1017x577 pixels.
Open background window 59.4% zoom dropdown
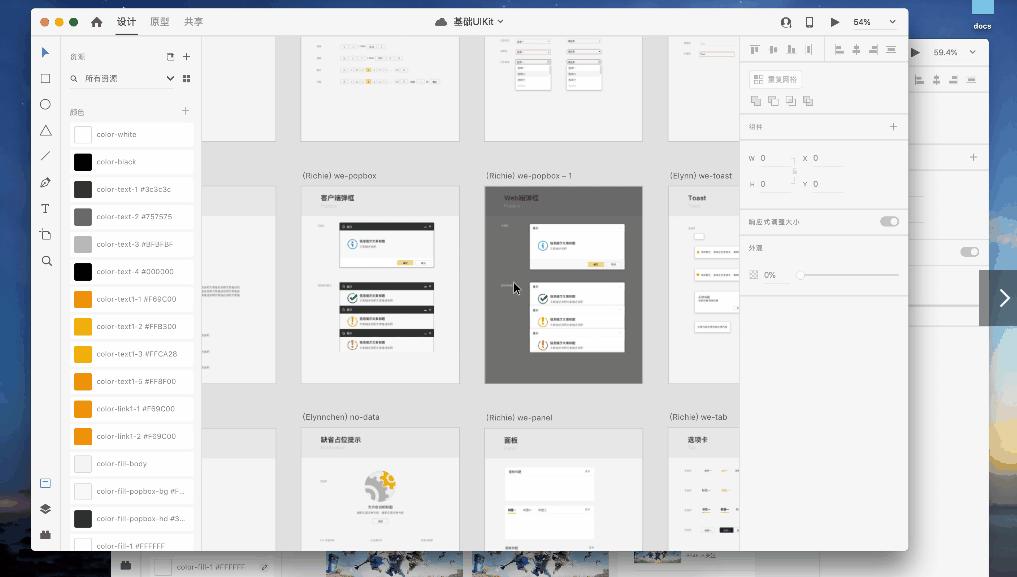(972, 52)
